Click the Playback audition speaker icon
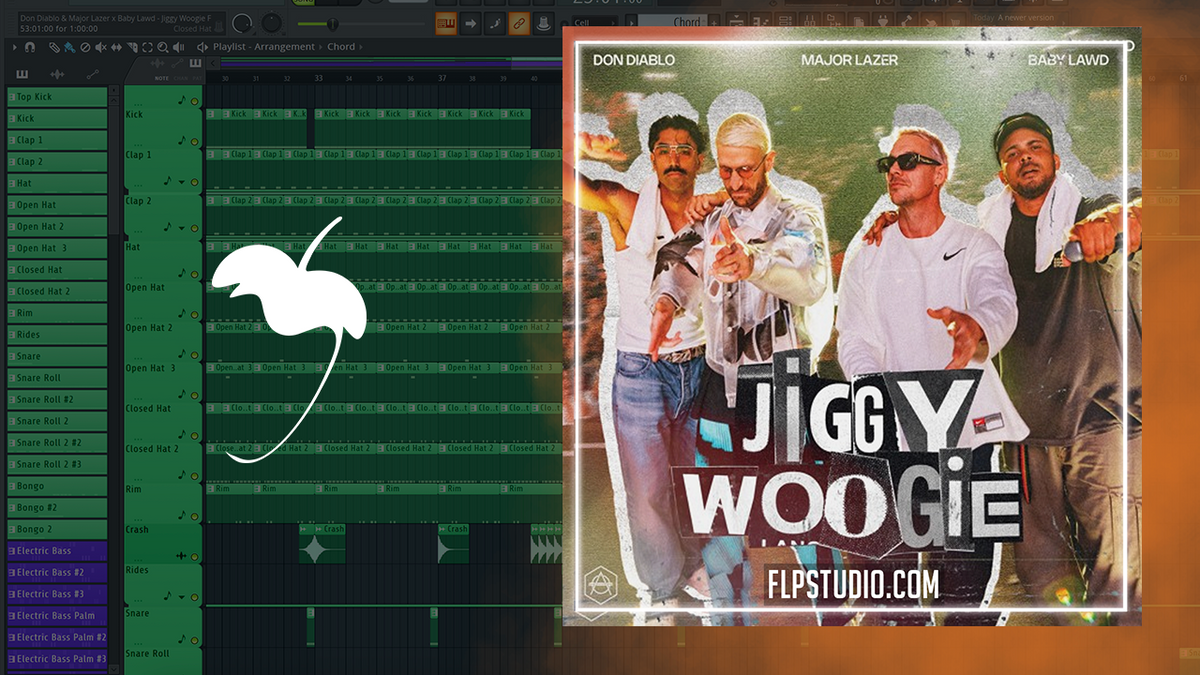Viewport: 1200px width, 675px height. click(x=178, y=47)
